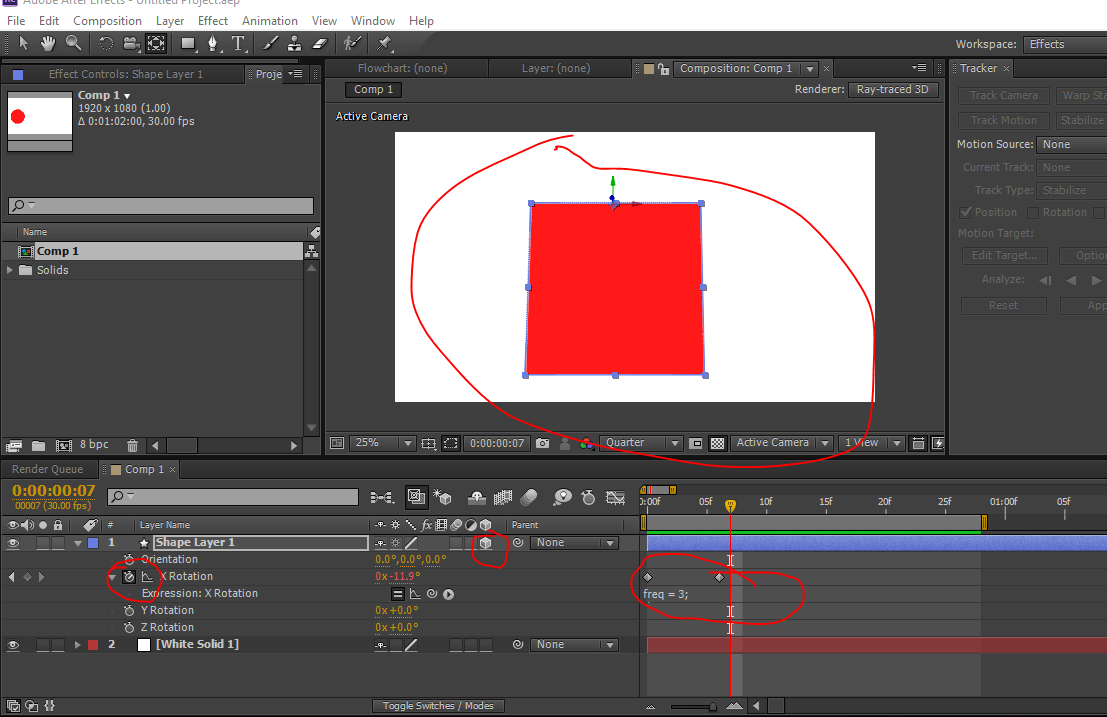Screen dimensions: 1107x717
Task: Open Shape Layer 1 Parent dropdown
Action: pyautogui.click(x=574, y=543)
